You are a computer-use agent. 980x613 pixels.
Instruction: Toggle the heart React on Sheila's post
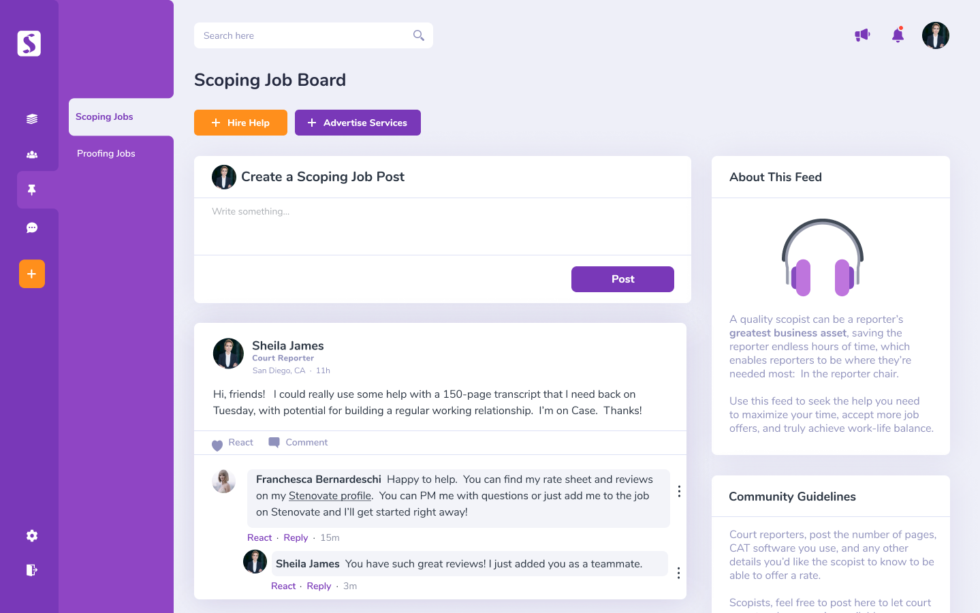218,444
